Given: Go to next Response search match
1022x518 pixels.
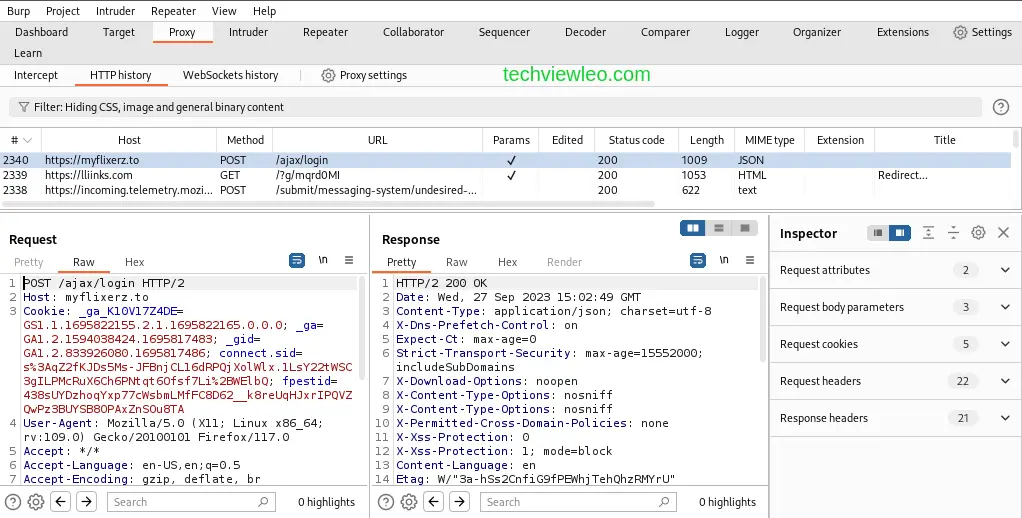Looking at the screenshot, I should [459, 502].
